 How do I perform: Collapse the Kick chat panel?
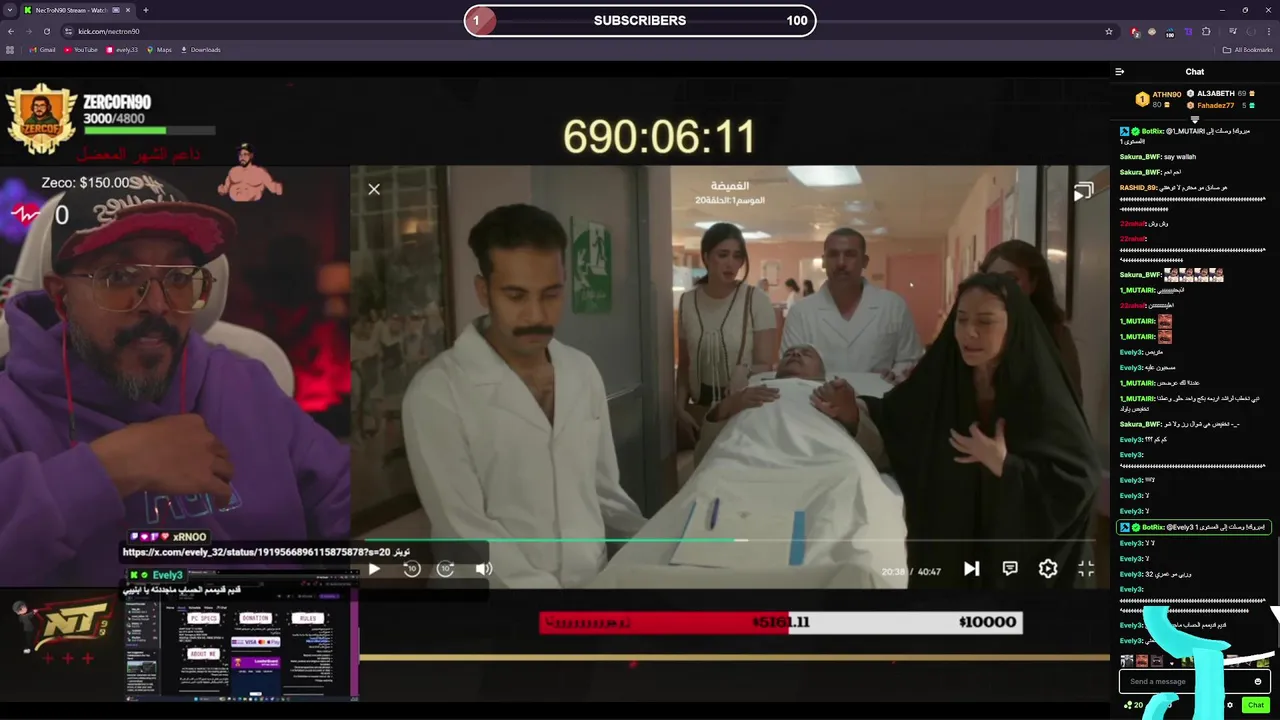tap(1119, 72)
